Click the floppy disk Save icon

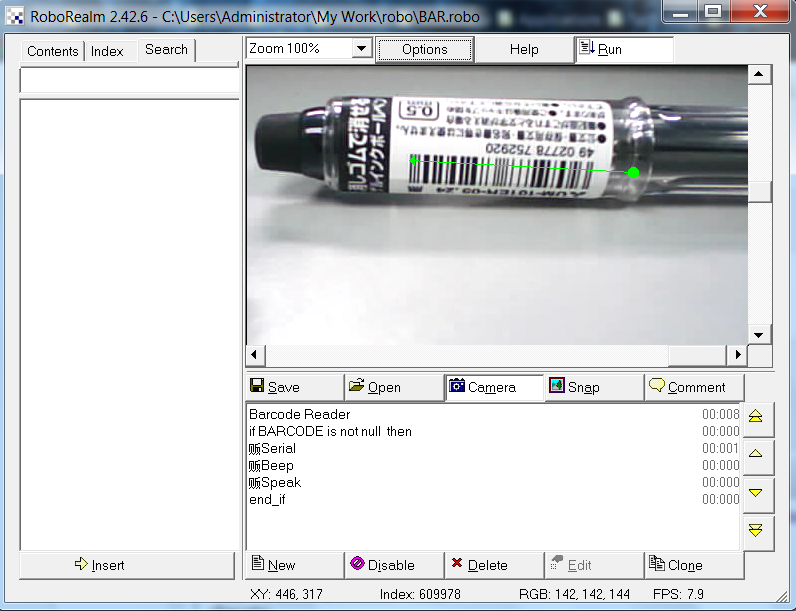click(x=257, y=385)
